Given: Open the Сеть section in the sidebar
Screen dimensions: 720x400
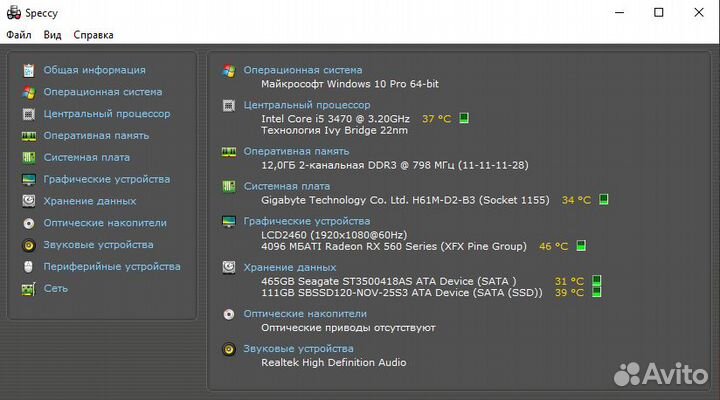Looking at the screenshot, I should click(56, 288).
